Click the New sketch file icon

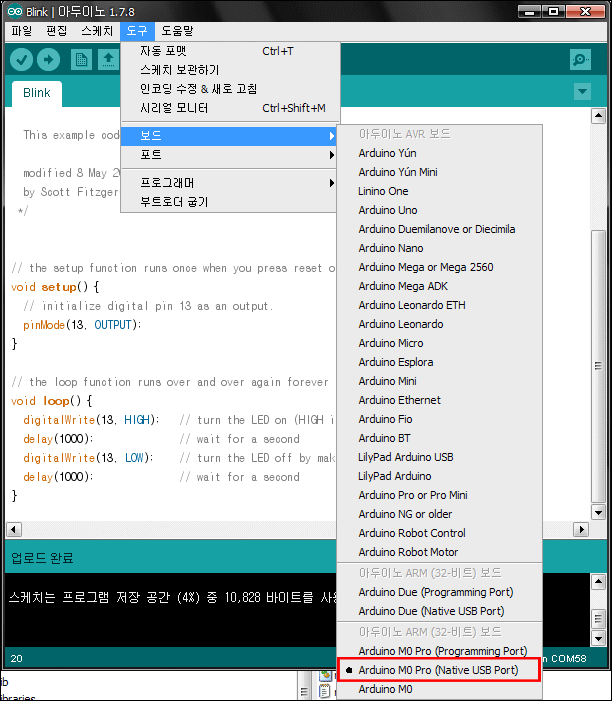coord(81,59)
